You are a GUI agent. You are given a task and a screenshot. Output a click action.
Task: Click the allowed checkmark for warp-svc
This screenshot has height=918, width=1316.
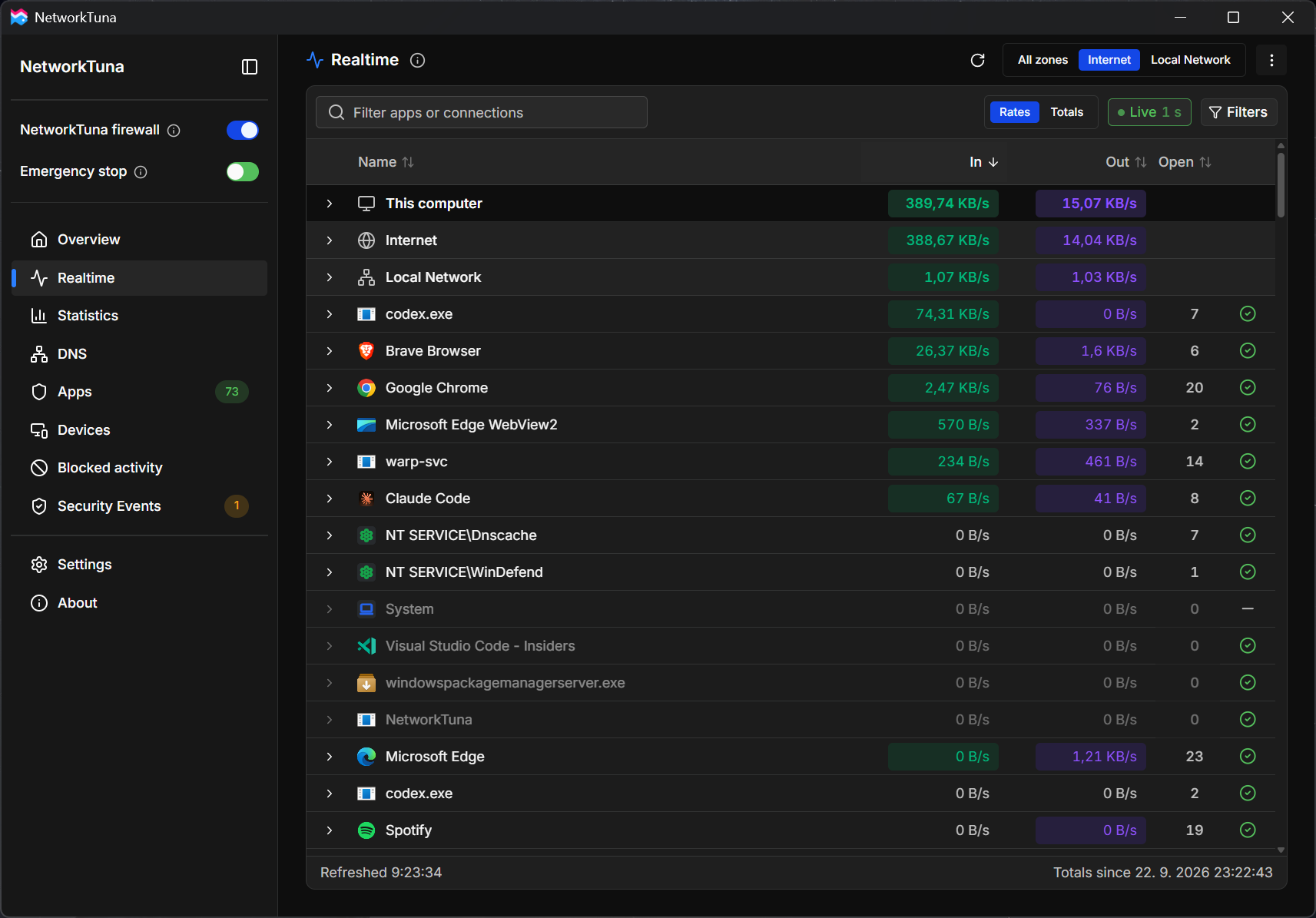(1248, 461)
